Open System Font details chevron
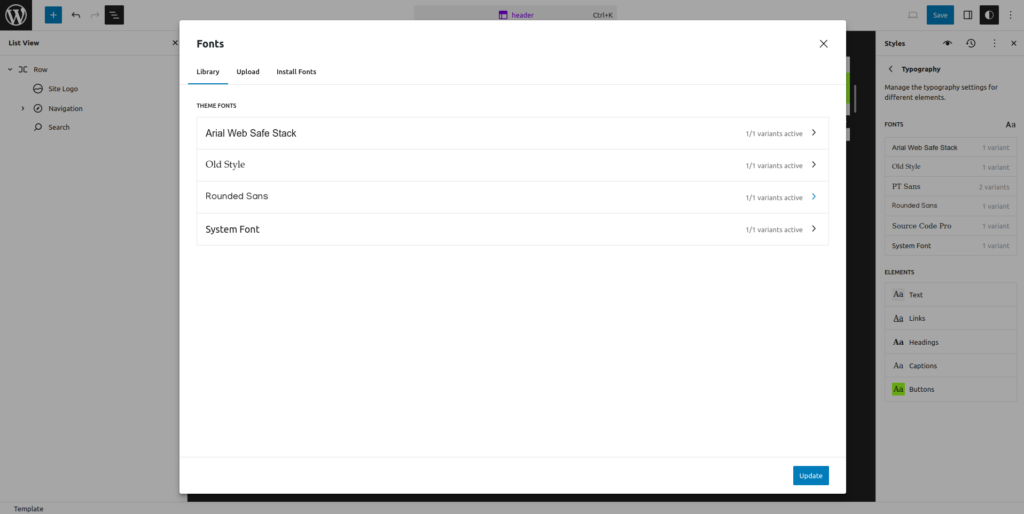The height and width of the screenshot is (514, 1024). [814, 229]
